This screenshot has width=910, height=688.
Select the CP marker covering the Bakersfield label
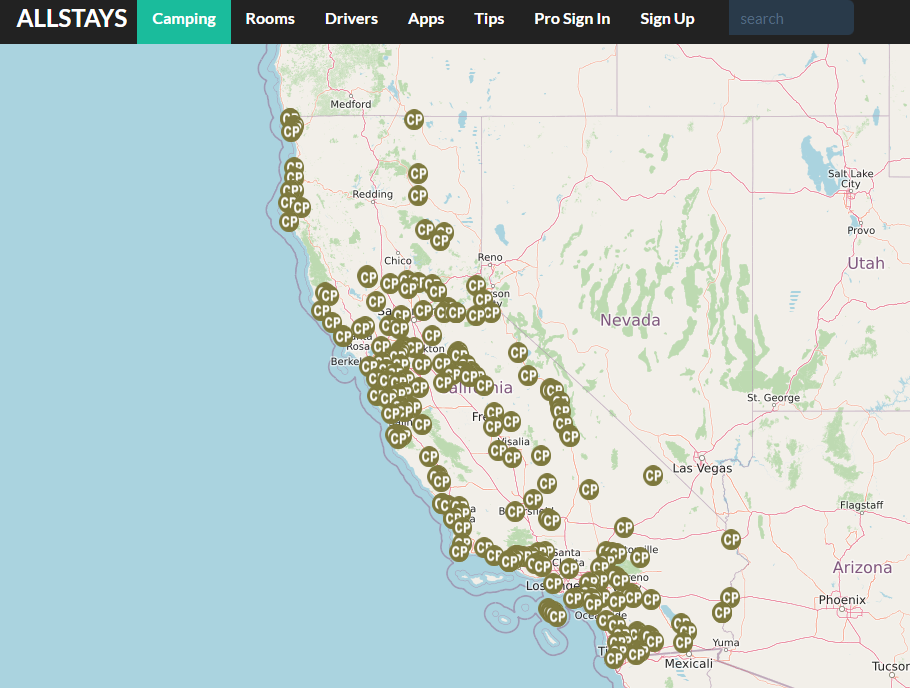(515, 512)
